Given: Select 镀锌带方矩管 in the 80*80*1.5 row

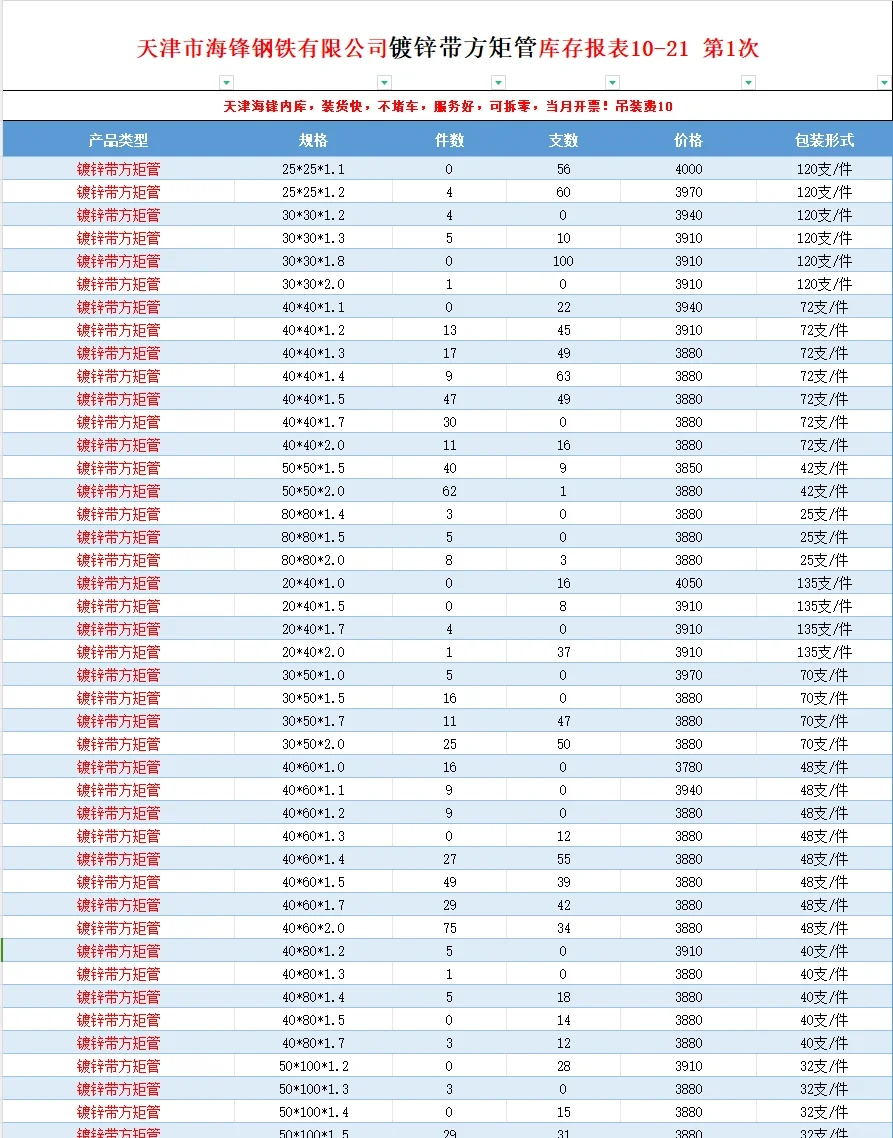Looking at the screenshot, I should click(x=118, y=537).
